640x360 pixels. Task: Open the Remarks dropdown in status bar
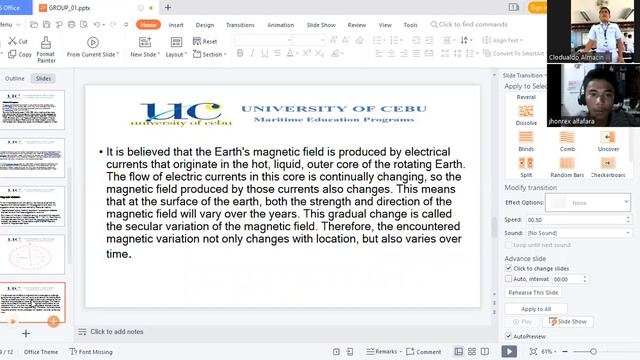tap(384, 351)
